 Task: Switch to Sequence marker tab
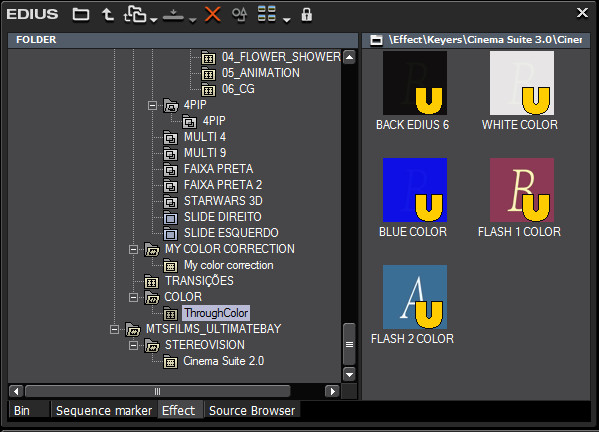[x=104, y=411]
